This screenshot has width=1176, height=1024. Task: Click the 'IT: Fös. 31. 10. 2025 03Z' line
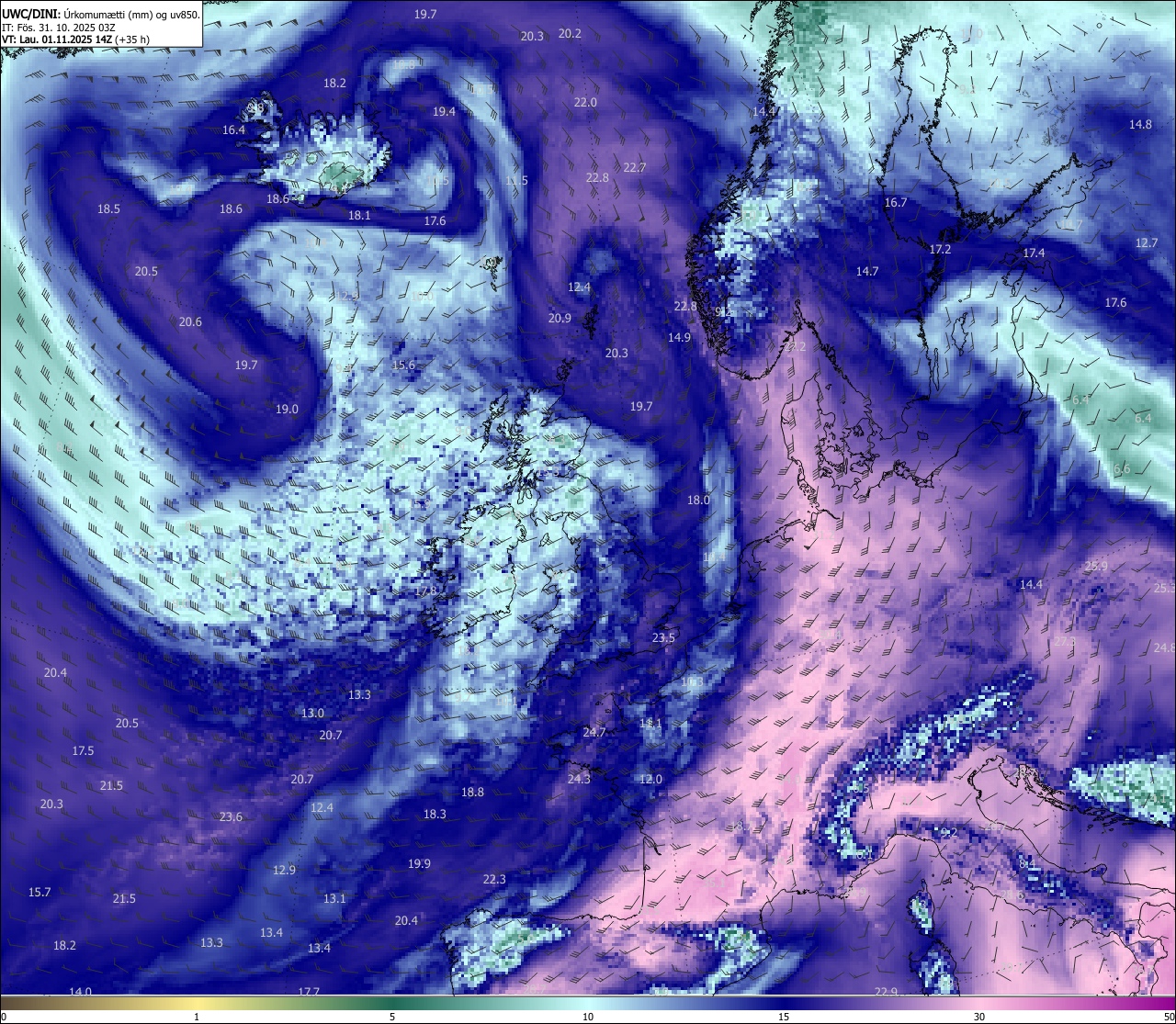click(x=58, y=28)
